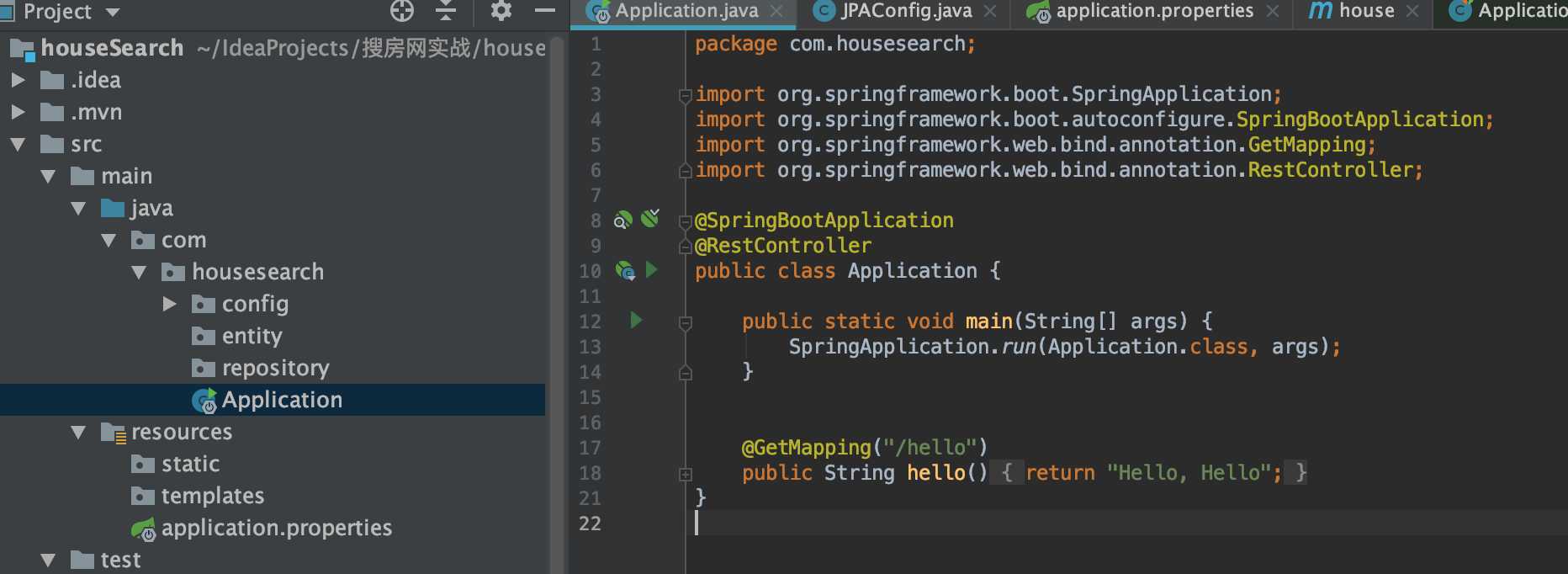The width and height of the screenshot is (1568, 574).
Task: Click the run gutter arrow on line 12
Action: (636, 321)
